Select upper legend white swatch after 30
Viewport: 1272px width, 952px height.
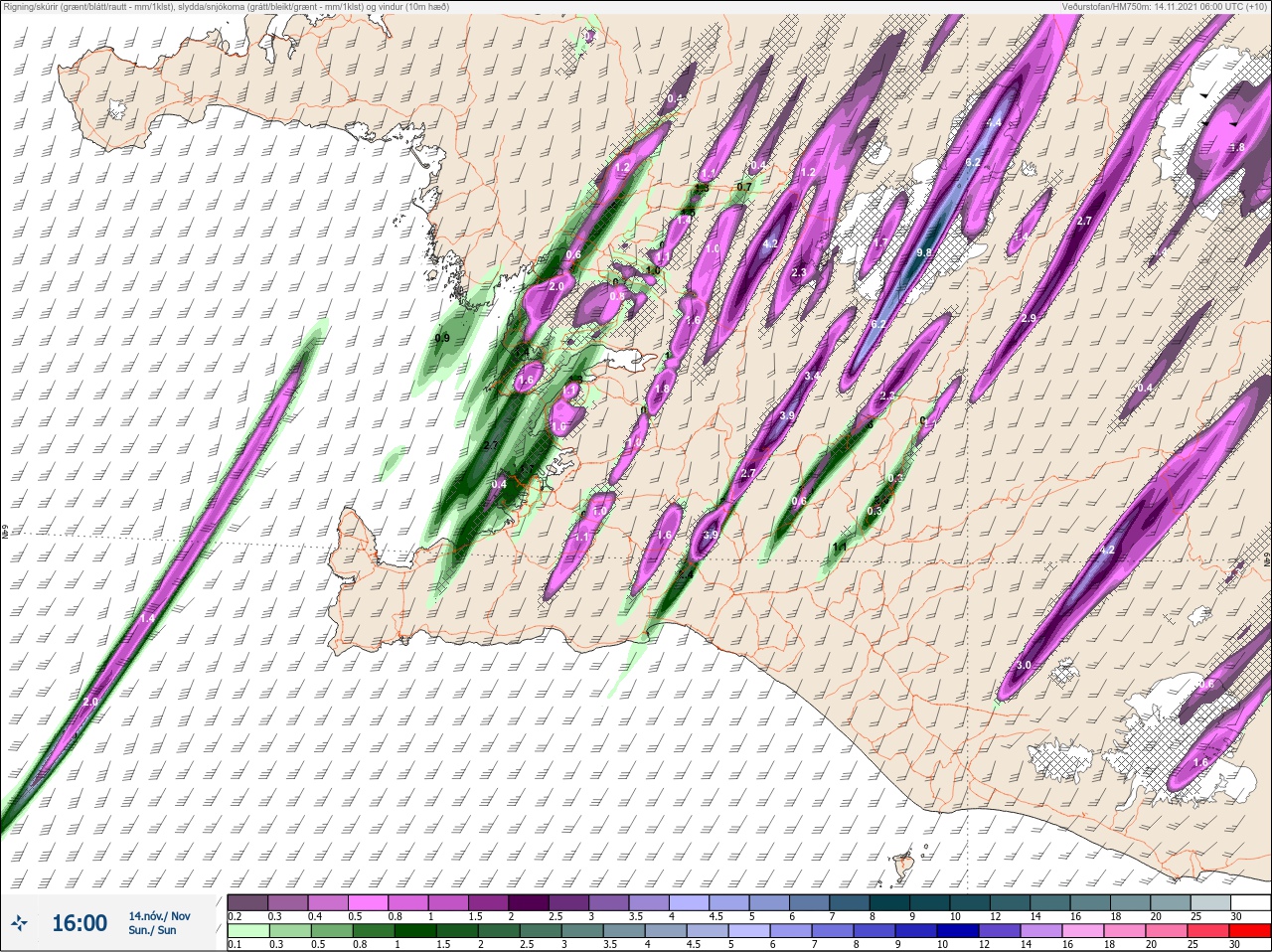pos(1250,902)
